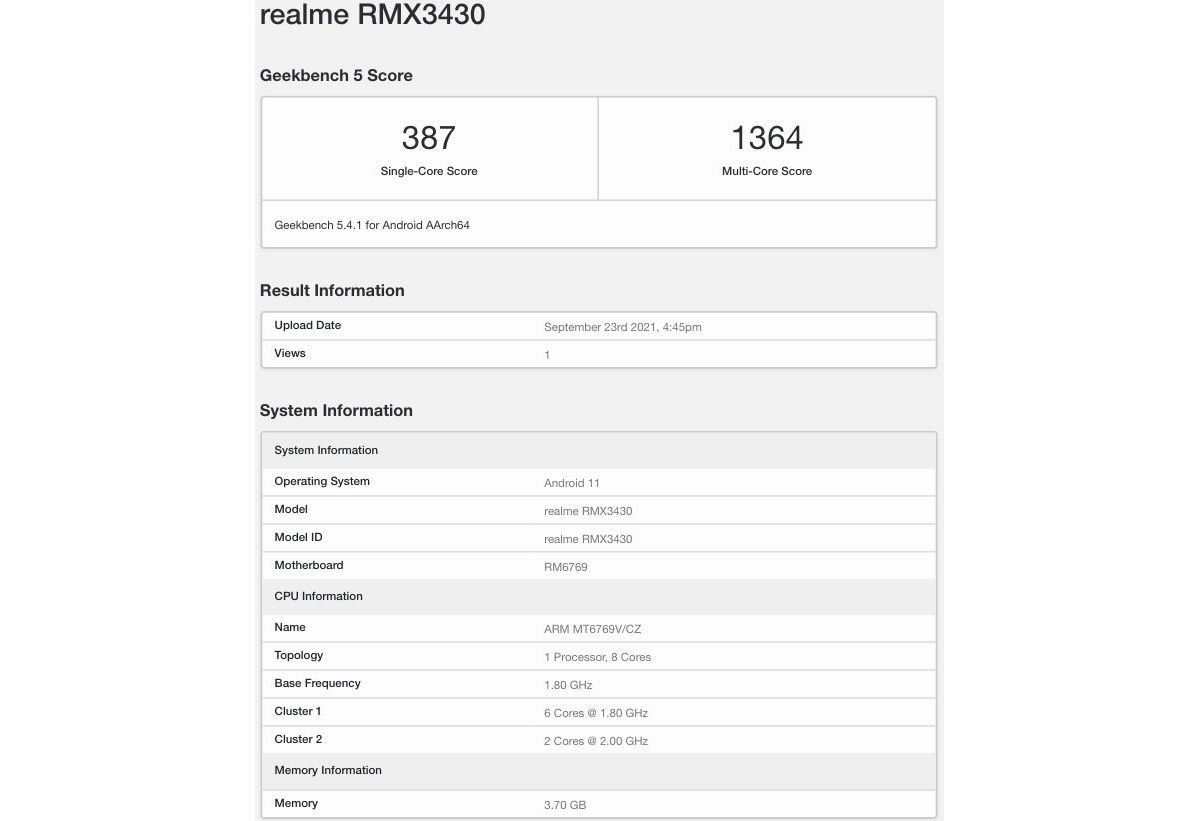This screenshot has height=821, width=1200.
Task: Click the Memory value 3.70 GB
Action: pyautogui.click(x=564, y=804)
